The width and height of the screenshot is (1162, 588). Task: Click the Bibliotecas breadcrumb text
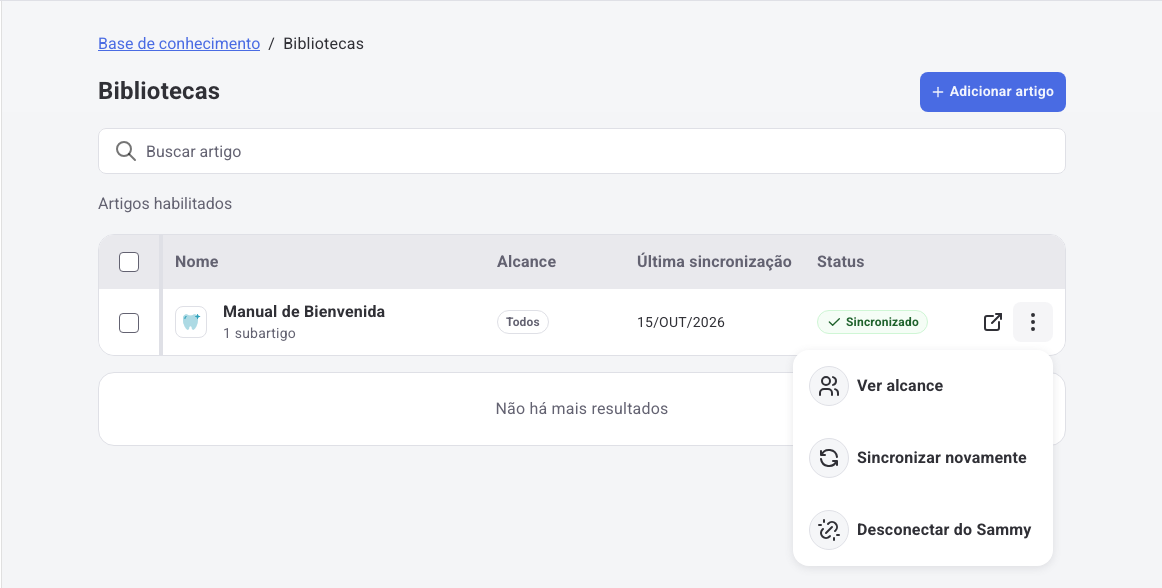(x=323, y=44)
